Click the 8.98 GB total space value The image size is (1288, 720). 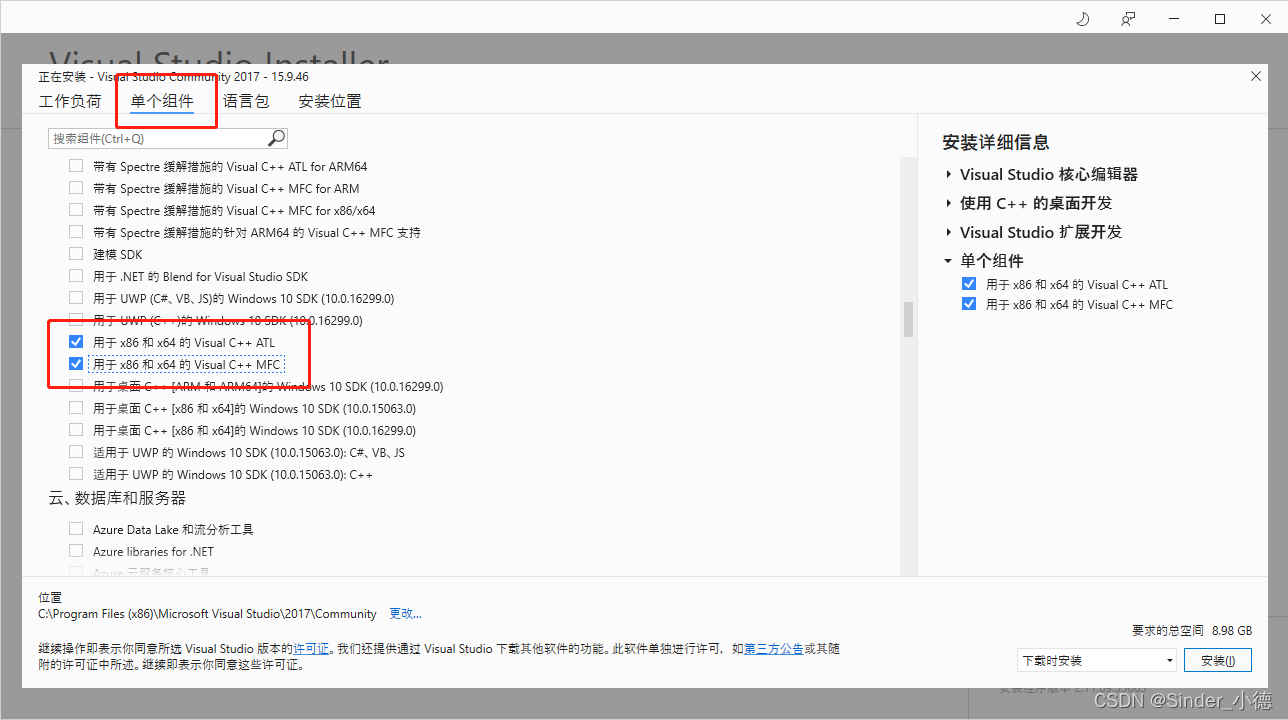[x=1232, y=631]
